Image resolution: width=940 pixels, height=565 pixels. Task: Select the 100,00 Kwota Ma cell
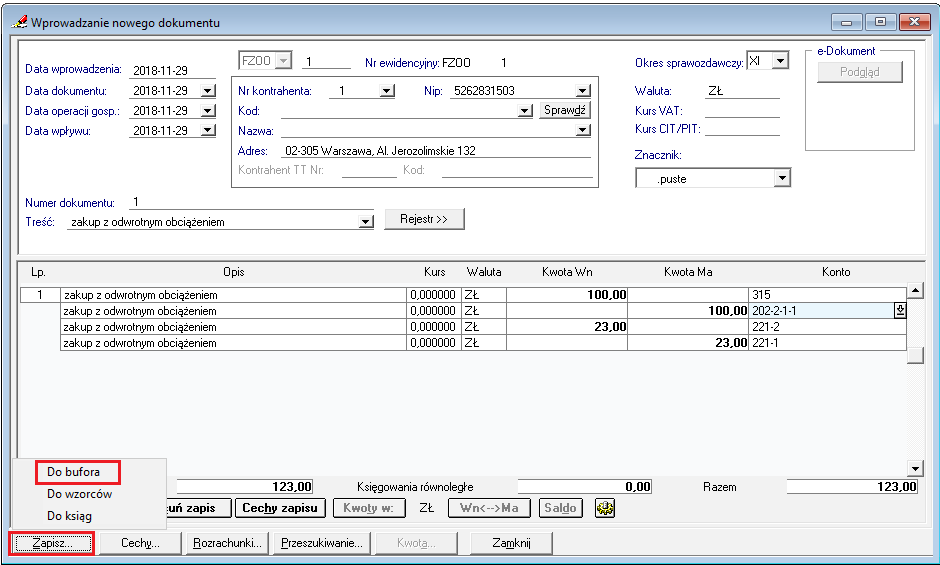(x=688, y=311)
